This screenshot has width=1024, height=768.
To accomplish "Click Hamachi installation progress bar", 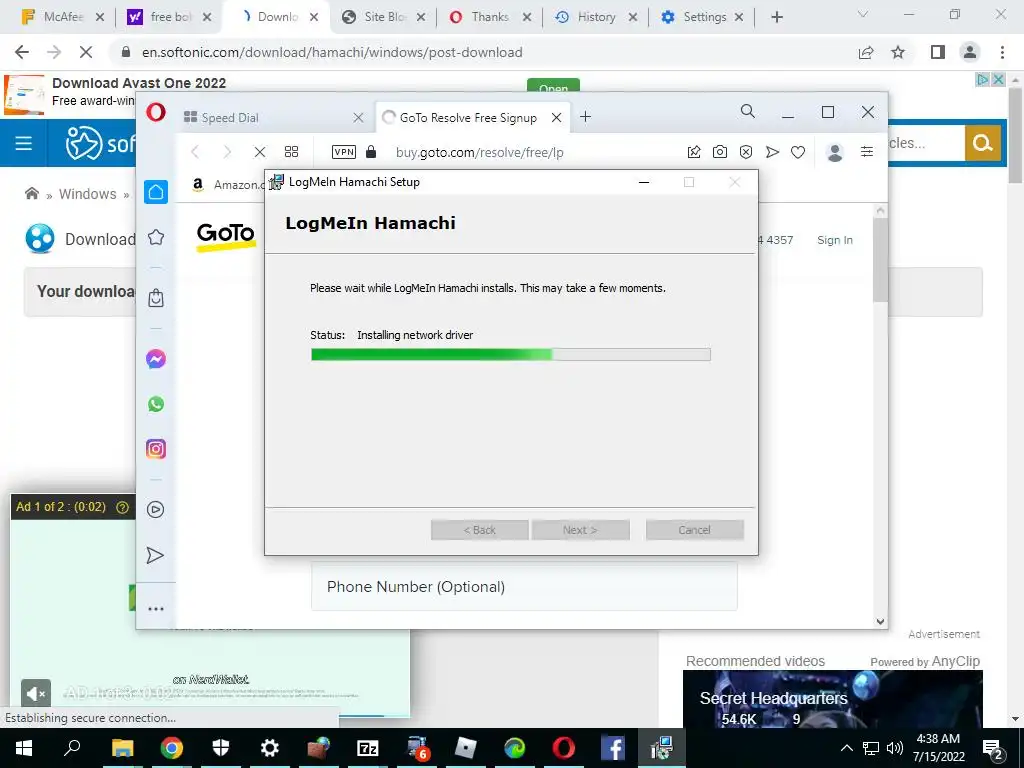I will click(511, 355).
